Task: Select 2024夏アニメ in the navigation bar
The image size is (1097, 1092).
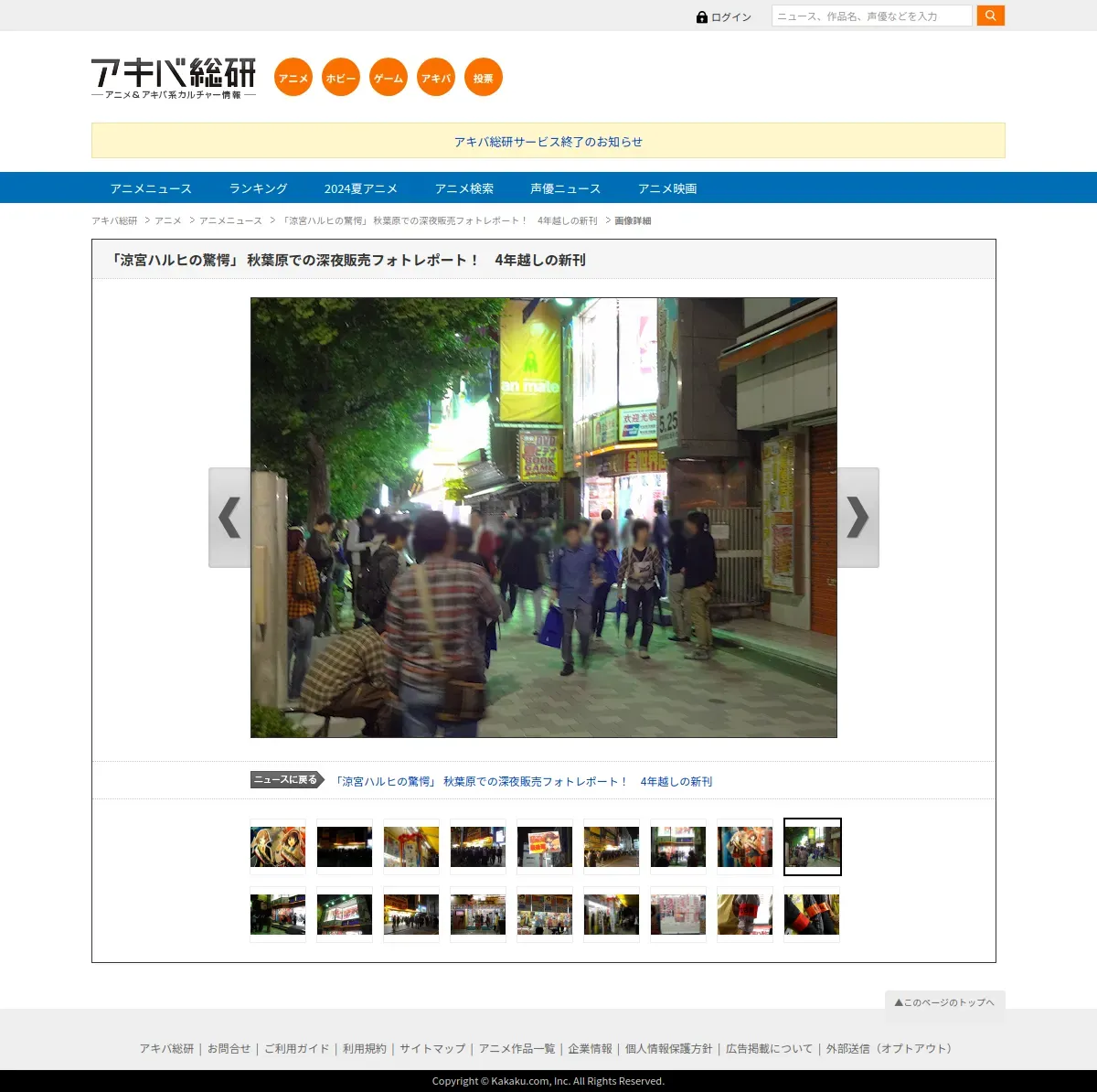Action: [361, 188]
